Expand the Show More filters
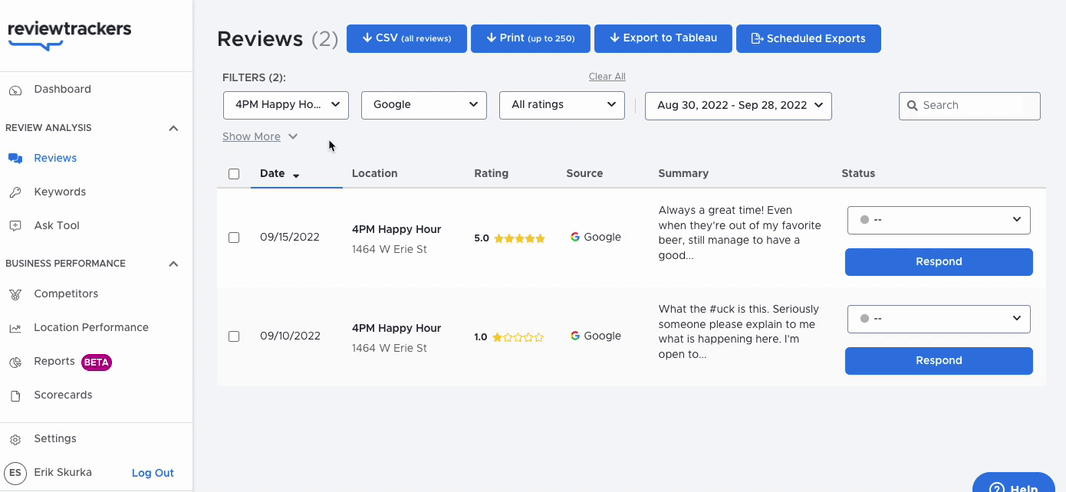 click(x=260, y=137)
